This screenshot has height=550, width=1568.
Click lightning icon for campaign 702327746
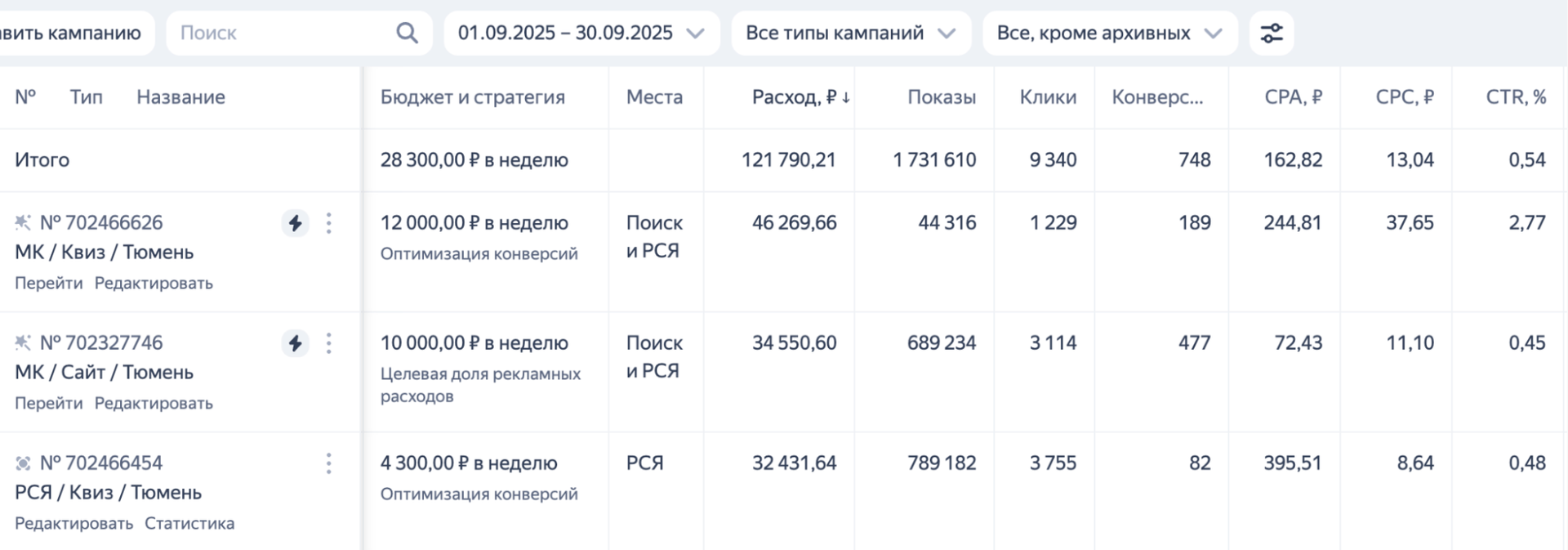pyautogui.click(x=295, y=343)
